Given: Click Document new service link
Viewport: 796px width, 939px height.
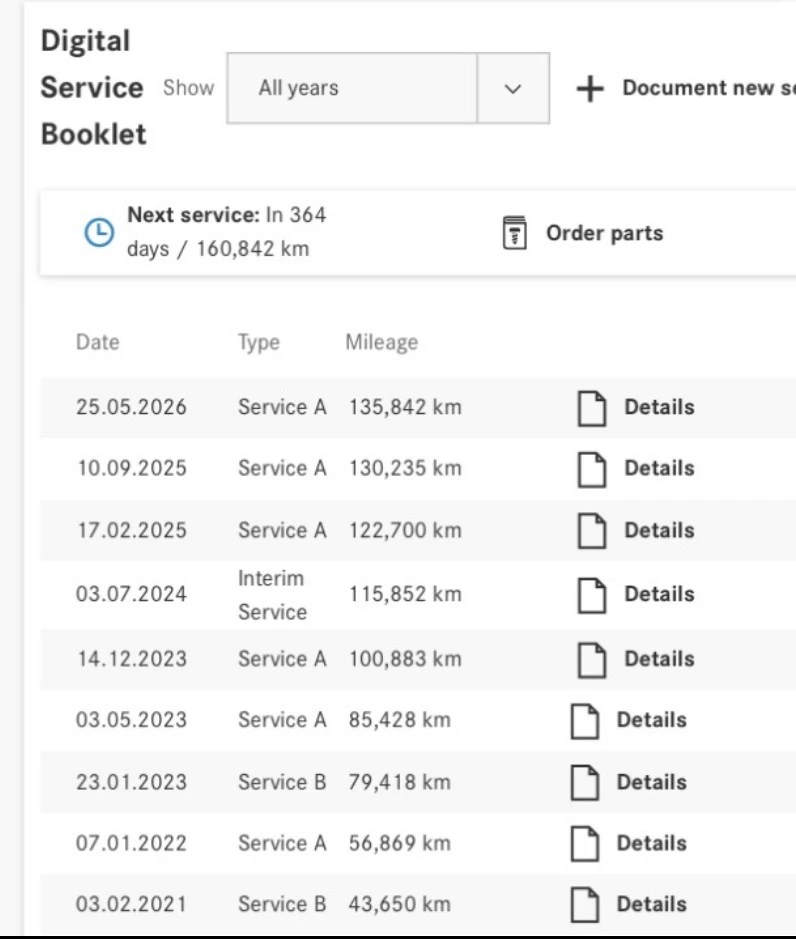Looking at the screenshot, I should 709,88.
